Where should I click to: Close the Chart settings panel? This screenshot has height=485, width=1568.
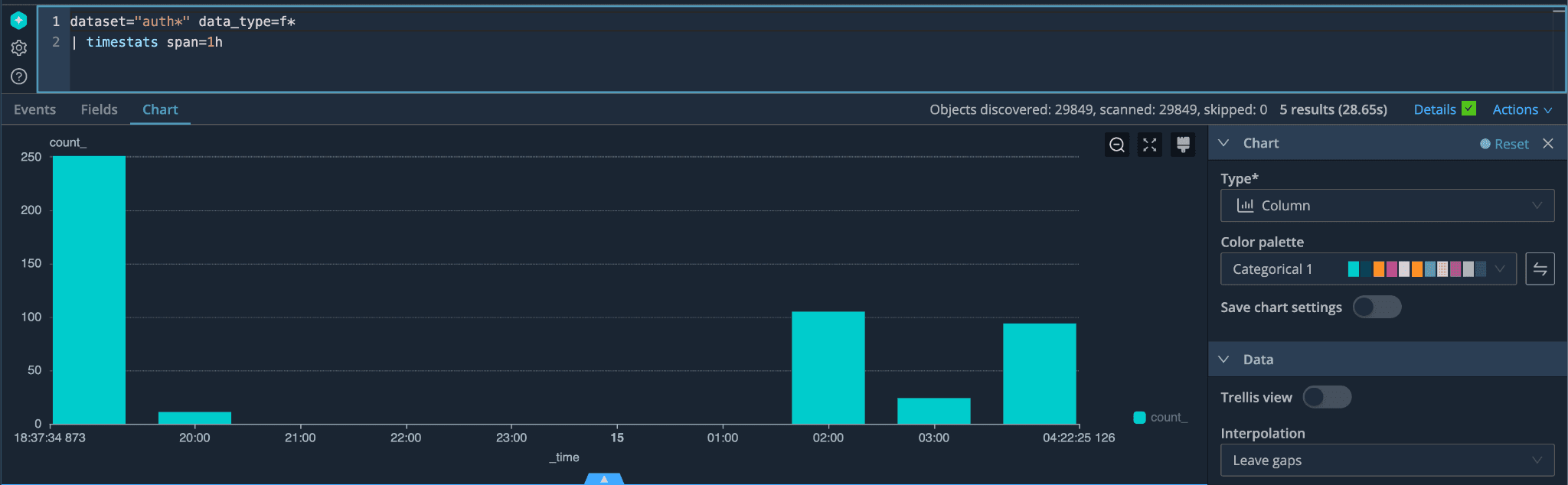pyautogui.click(x=1548, y=144)
